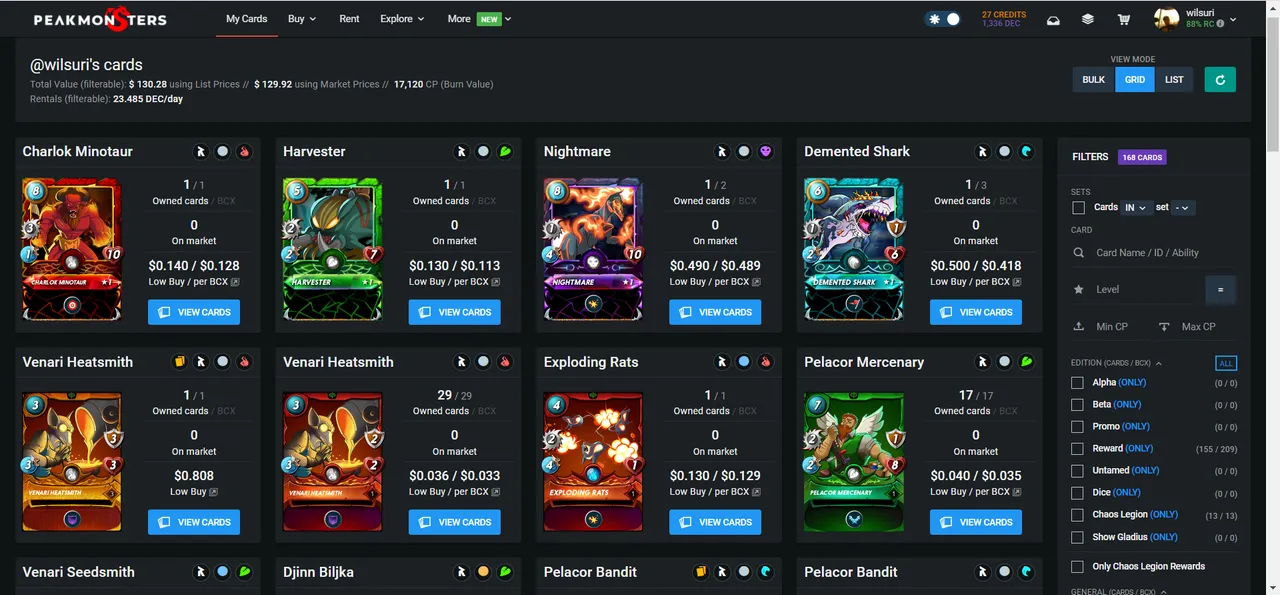Open the card stack collection icon in the header
Viewport: 1280px width, 595px height.
[x=1088, y=20]
